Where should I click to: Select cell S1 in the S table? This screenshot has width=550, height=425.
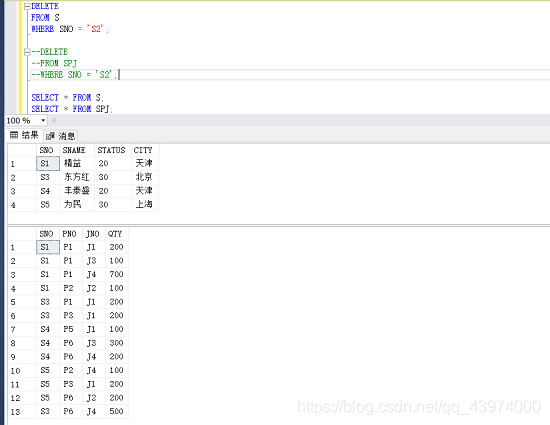pos(48,163)
